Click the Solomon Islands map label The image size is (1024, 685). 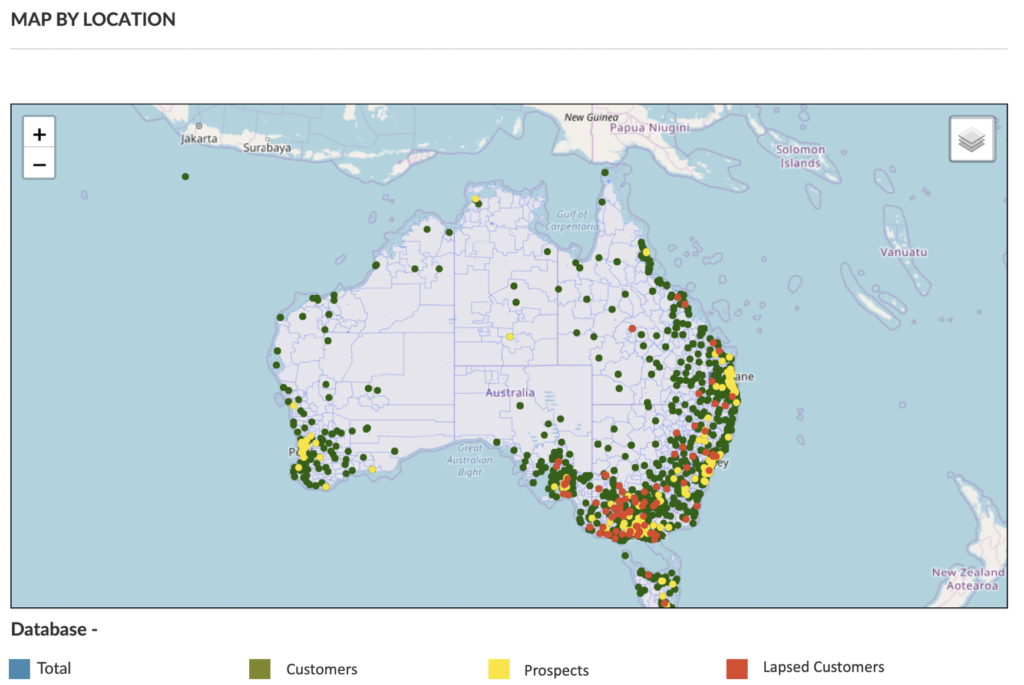(x=801, y=156)
